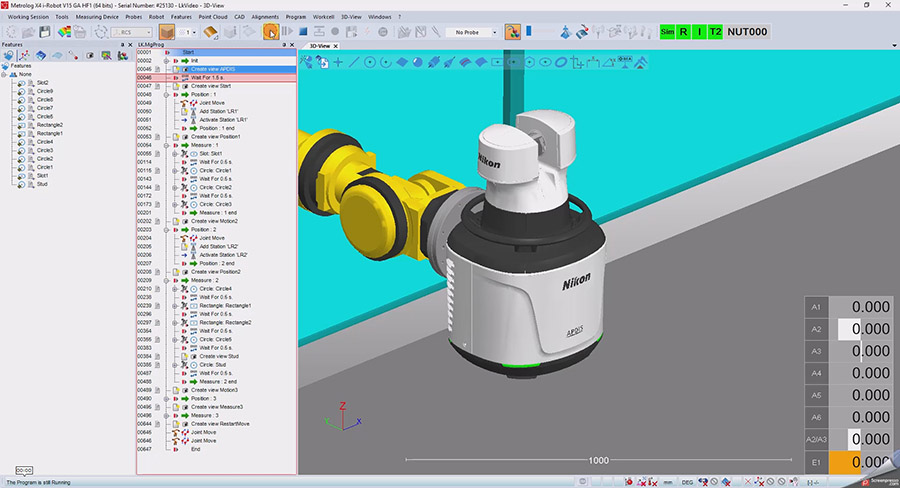Select Rectangle2 in the Features tree

[x=49, y=125]
